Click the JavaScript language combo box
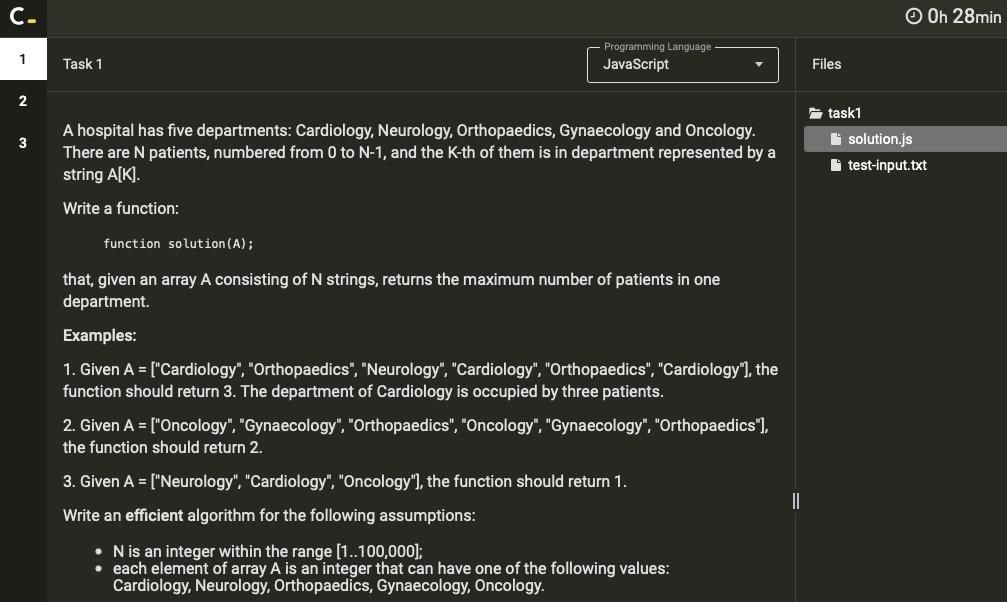 683,64
